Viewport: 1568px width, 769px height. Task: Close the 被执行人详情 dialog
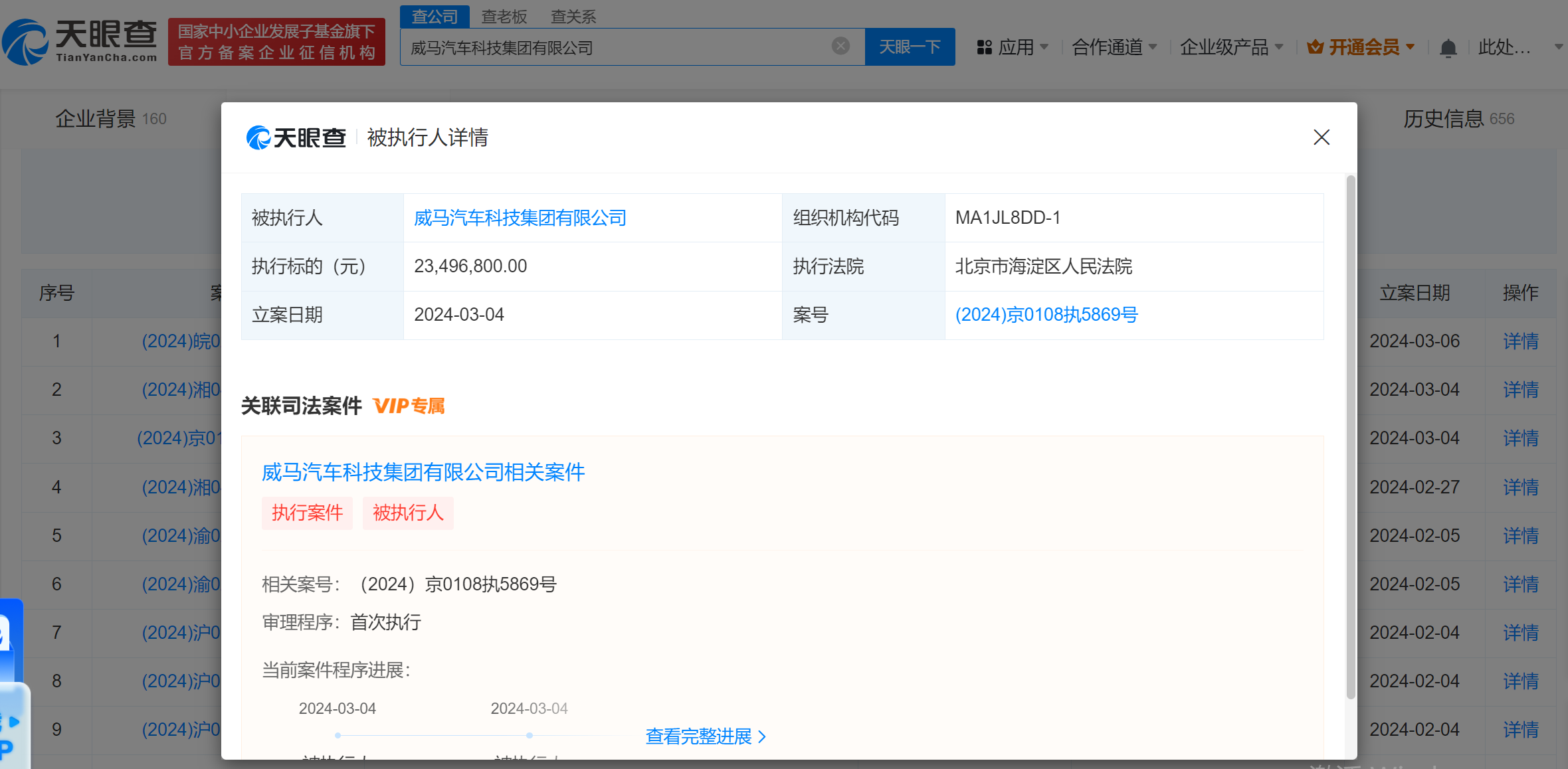pyautogui.click(x=1322, y=137)
